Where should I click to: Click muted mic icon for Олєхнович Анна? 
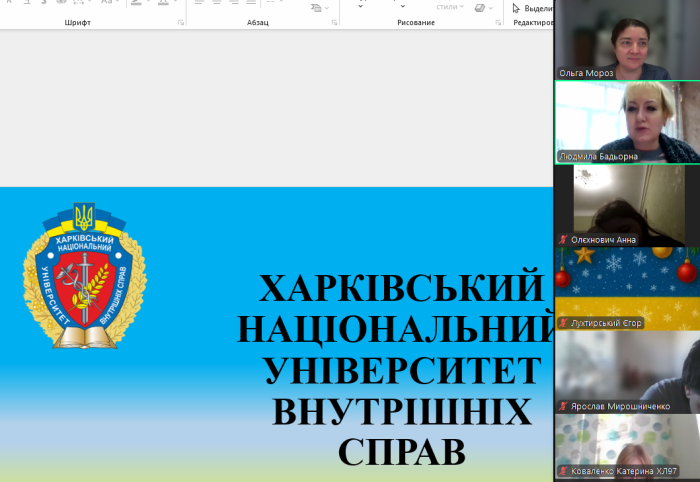coord(563,240)
